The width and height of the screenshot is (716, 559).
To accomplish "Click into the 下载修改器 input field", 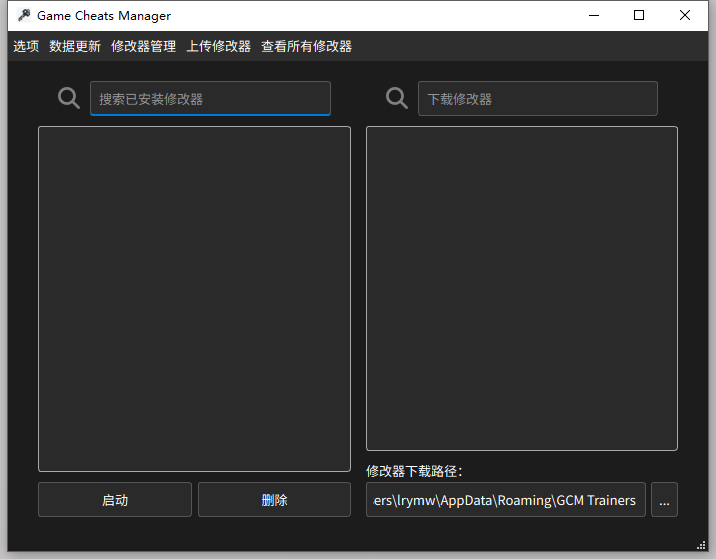I will pos(537,98).
